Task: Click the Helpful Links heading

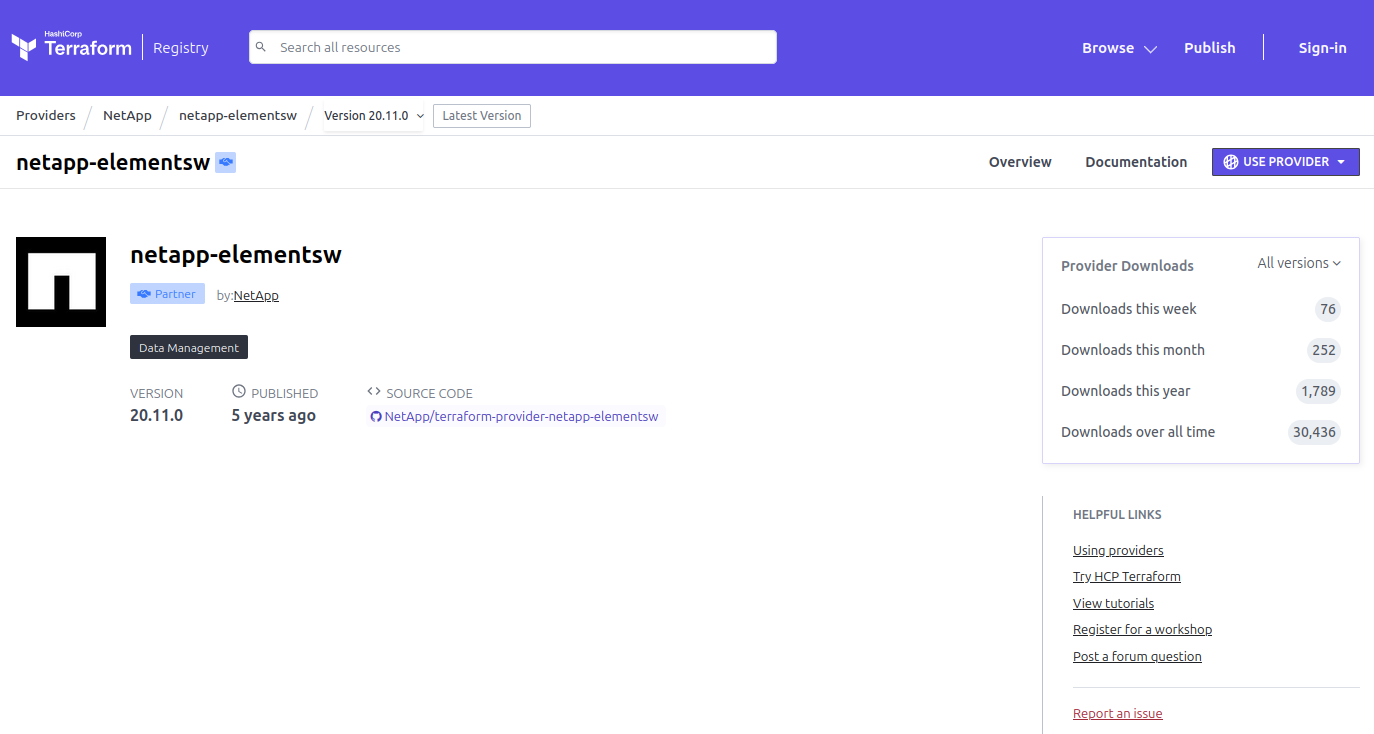Action: tap(1117, 515)
